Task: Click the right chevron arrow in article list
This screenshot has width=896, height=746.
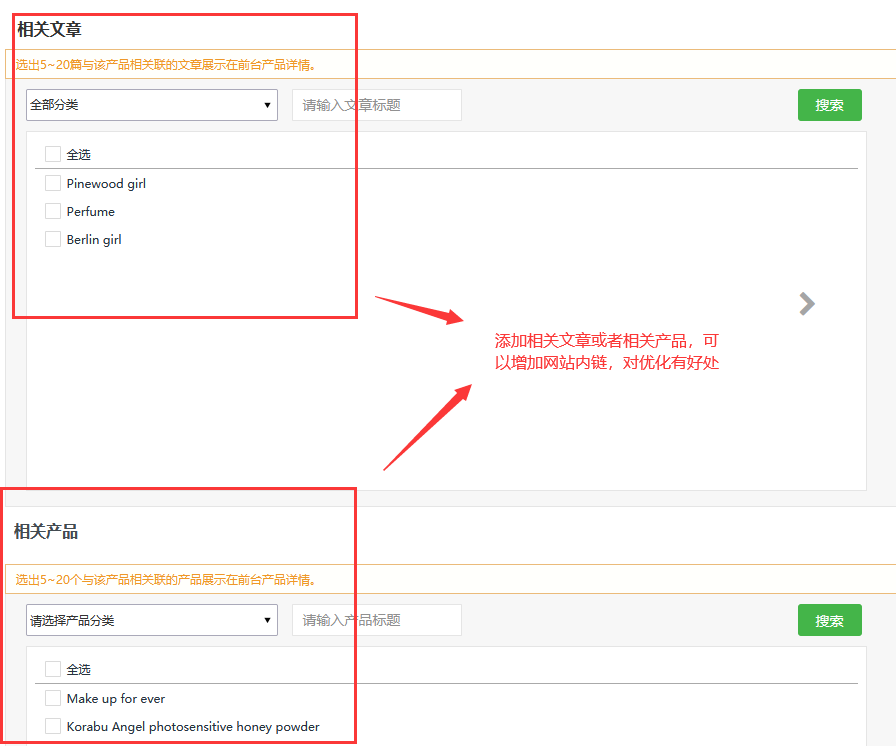Action: [x=807, y=304]
